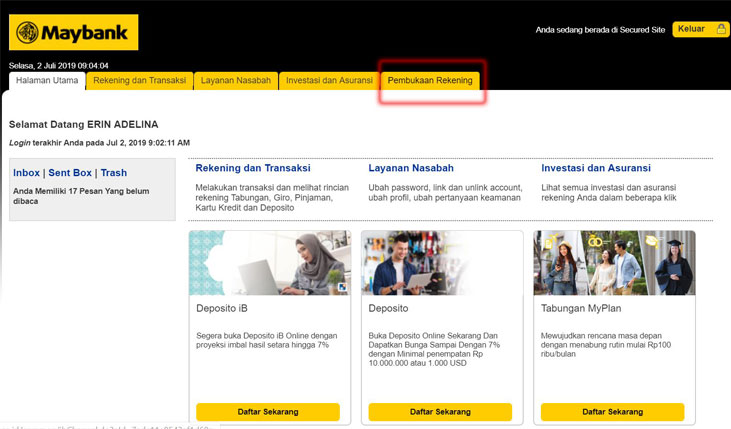Viewport: 731px width, 429px height.
Task: Click the Deposito iB card title
Action: (222, 308)
